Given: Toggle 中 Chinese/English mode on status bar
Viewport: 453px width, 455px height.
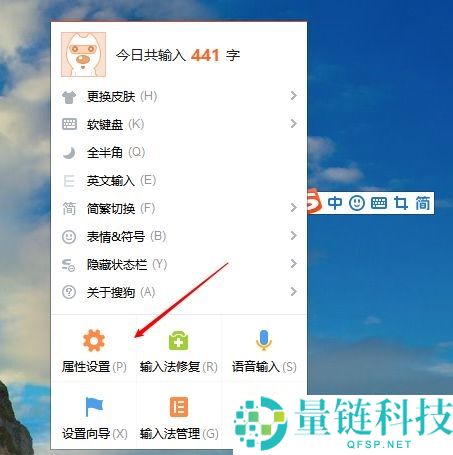Looking at the screenshot, I should [x=335, y=203].
